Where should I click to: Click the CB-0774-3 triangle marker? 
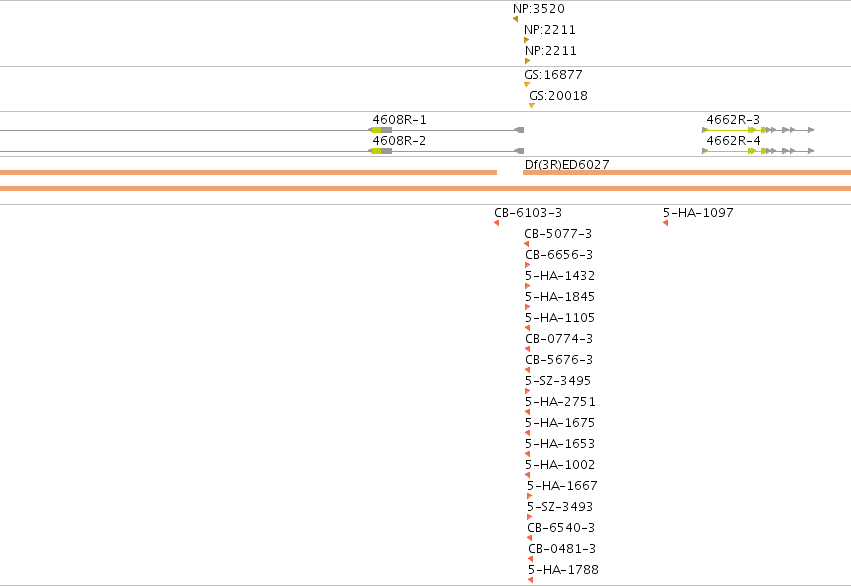pos(528,349)
